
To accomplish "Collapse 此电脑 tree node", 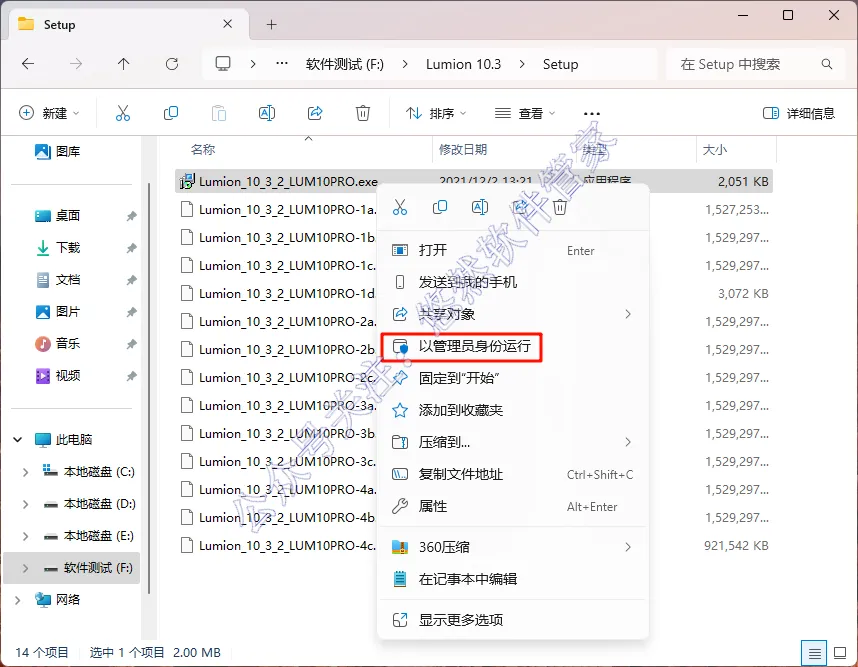I will pos(18,439).
